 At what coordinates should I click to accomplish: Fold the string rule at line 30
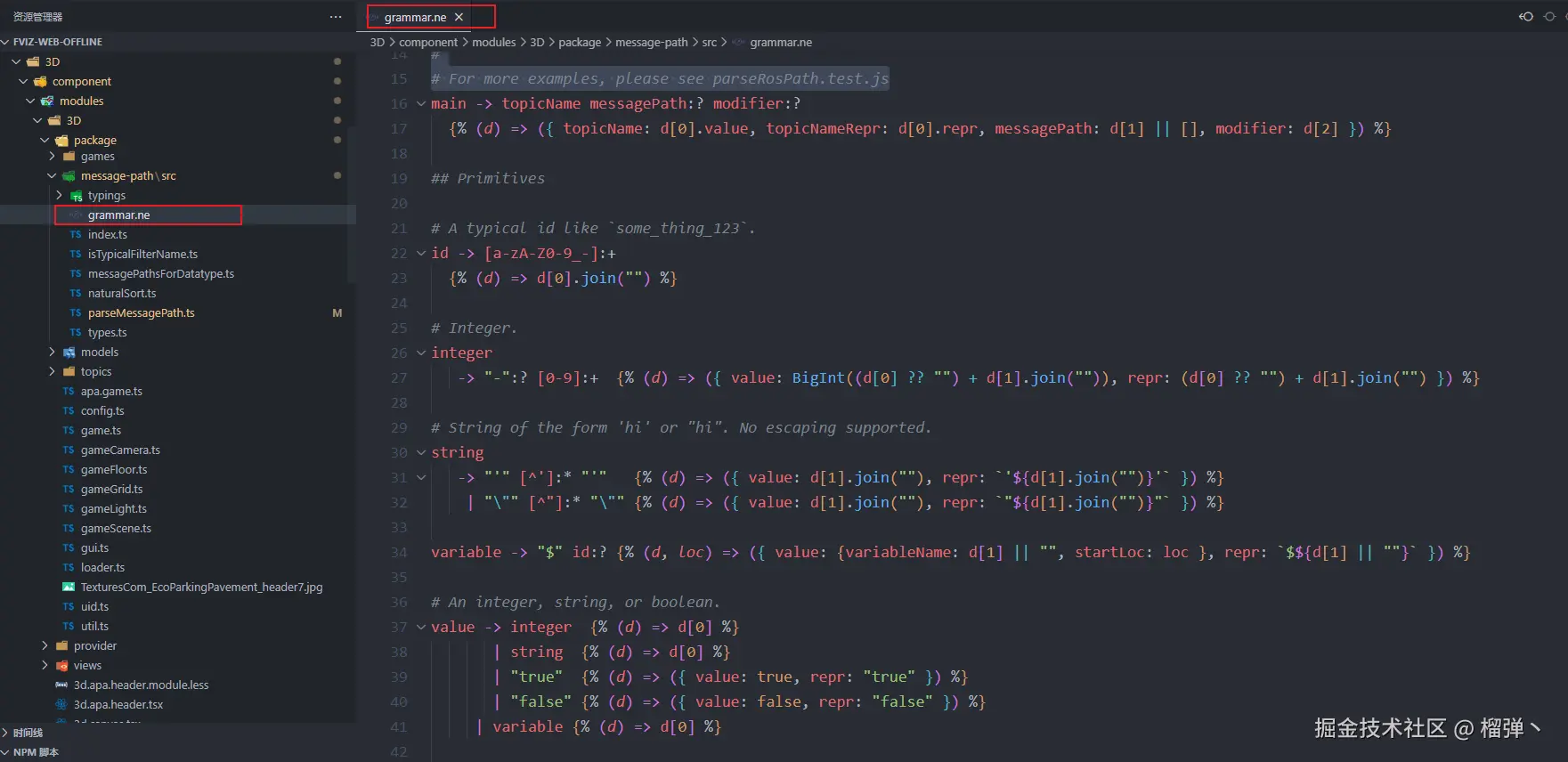click(x=421, y=452)
